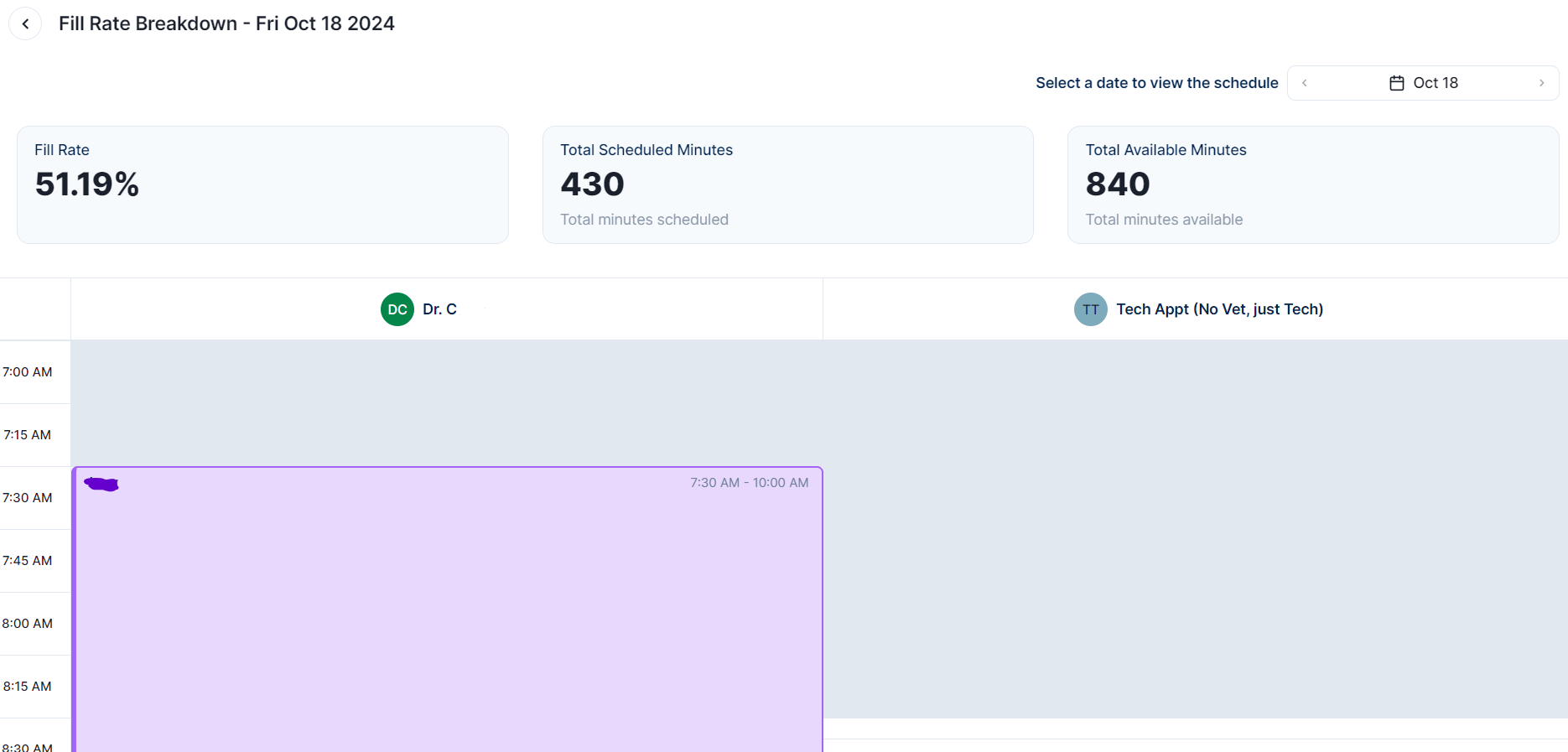The width and height of the screenshot is (1568, 752).
Task: Click 'Total minutes scheduled' caption
Action: (644, 220)
